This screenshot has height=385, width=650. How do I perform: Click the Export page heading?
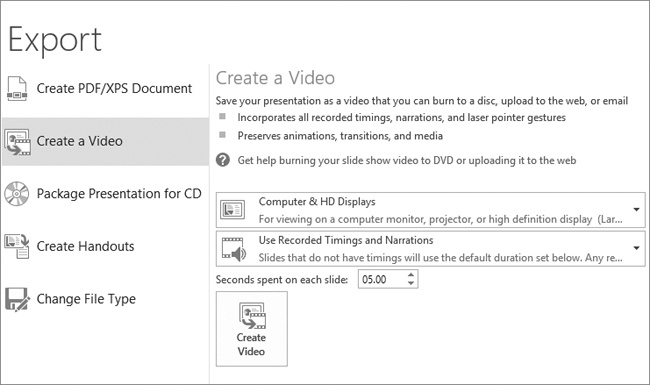tap(54, 41)
